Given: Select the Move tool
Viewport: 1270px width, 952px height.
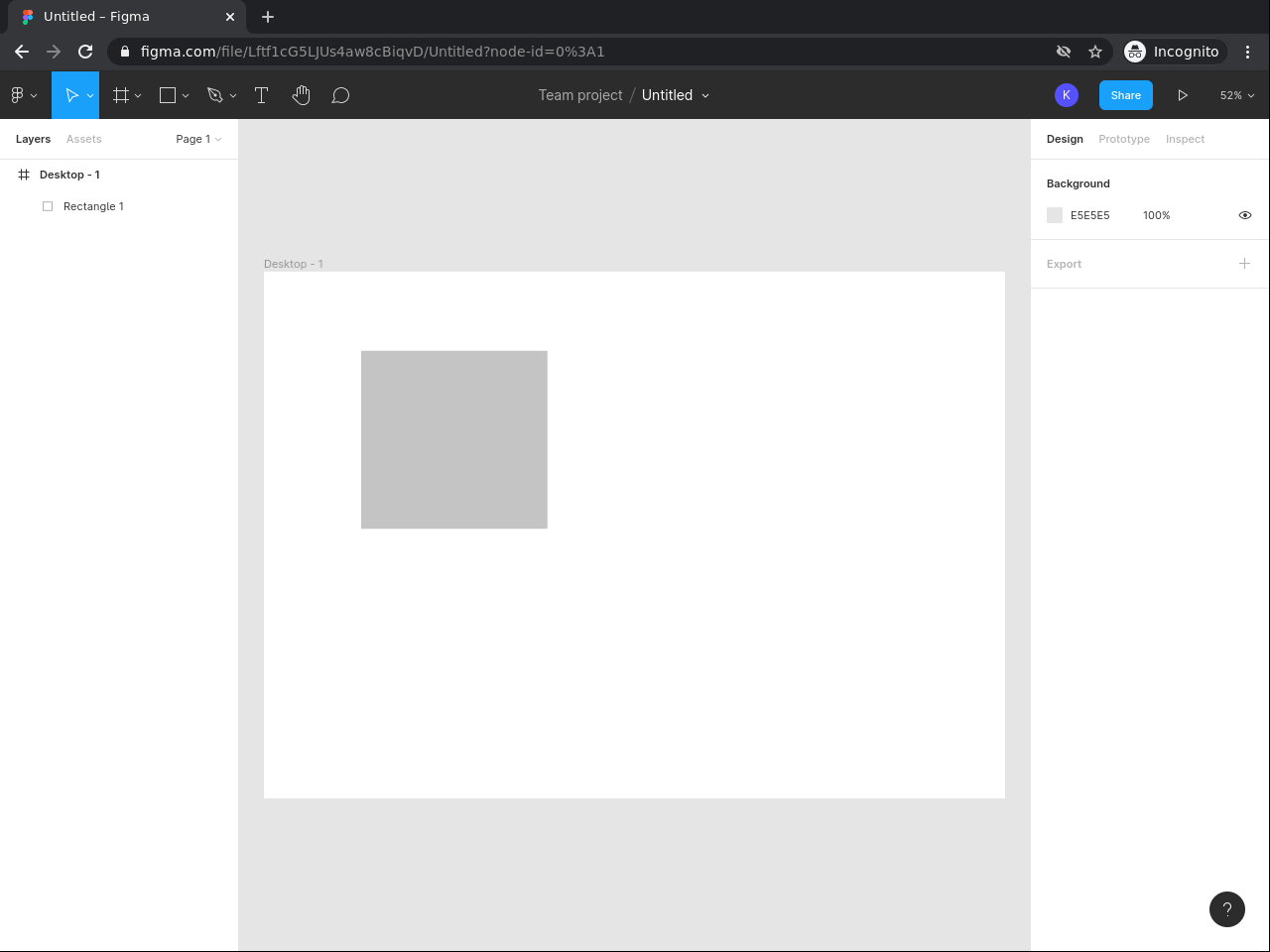Looking at the screenshot, I should point(70,95).
